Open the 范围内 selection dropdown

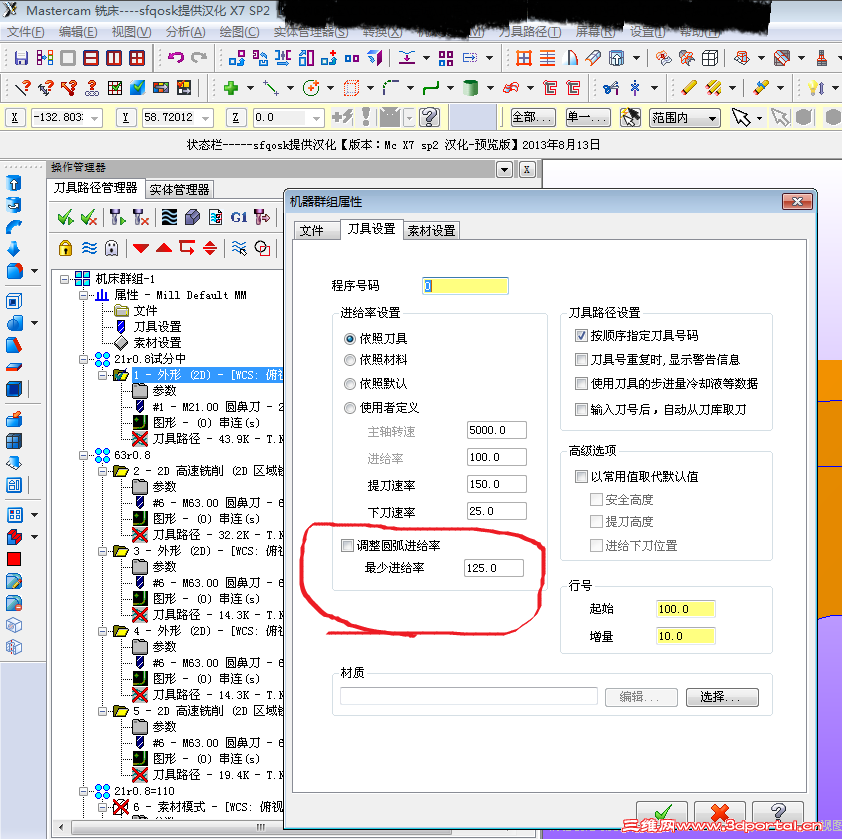(685, 118)
